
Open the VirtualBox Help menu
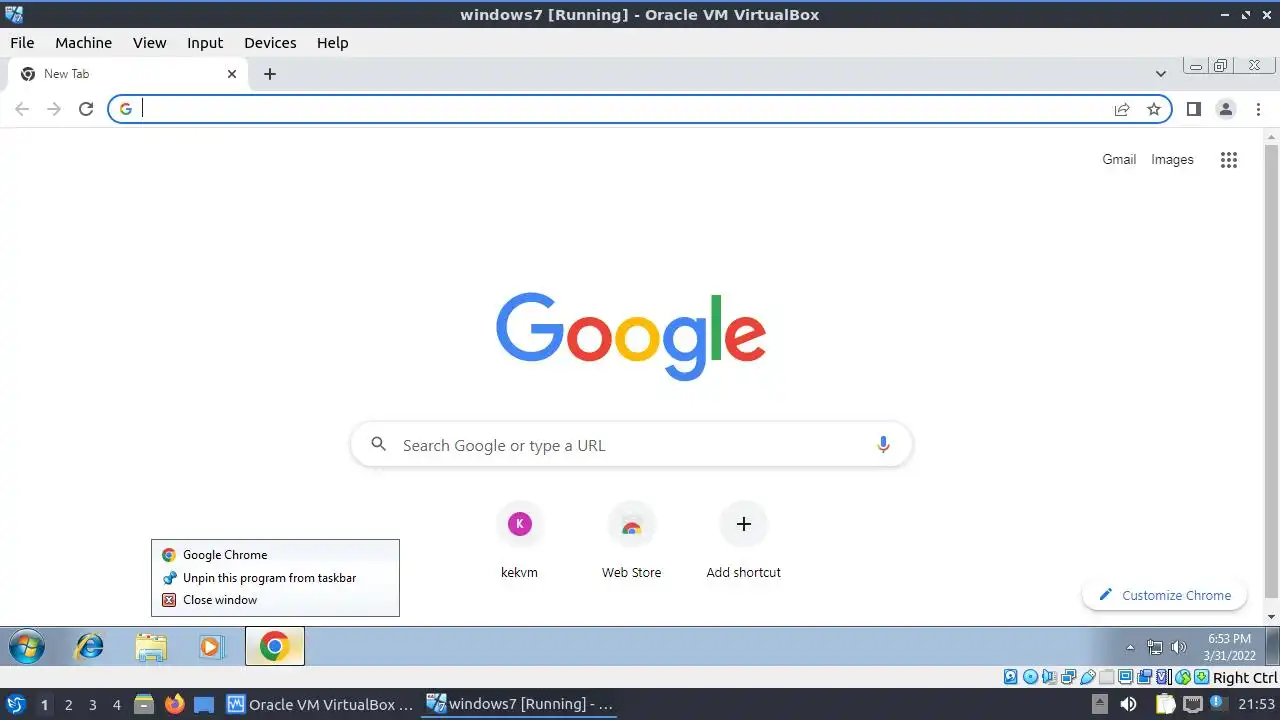[x=332, y=43]
